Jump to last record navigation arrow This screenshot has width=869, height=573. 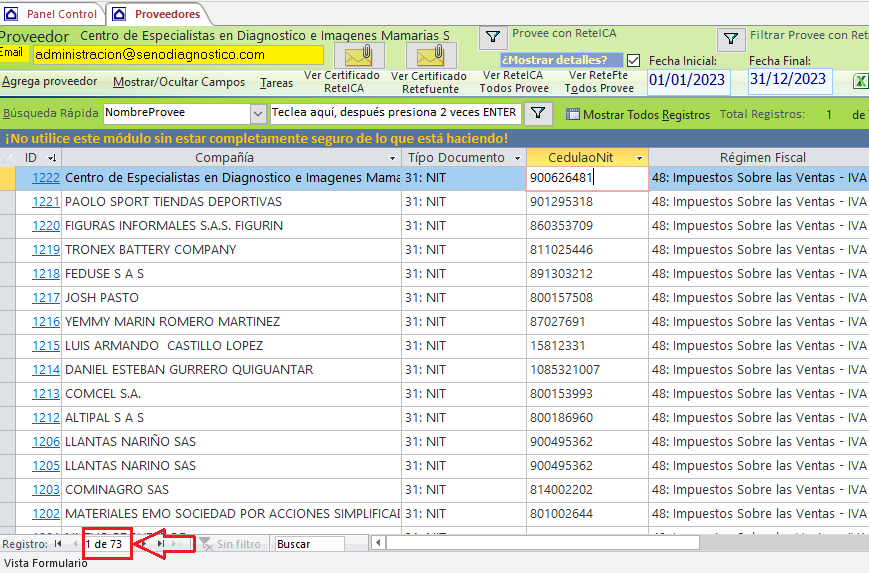(161, 544)
